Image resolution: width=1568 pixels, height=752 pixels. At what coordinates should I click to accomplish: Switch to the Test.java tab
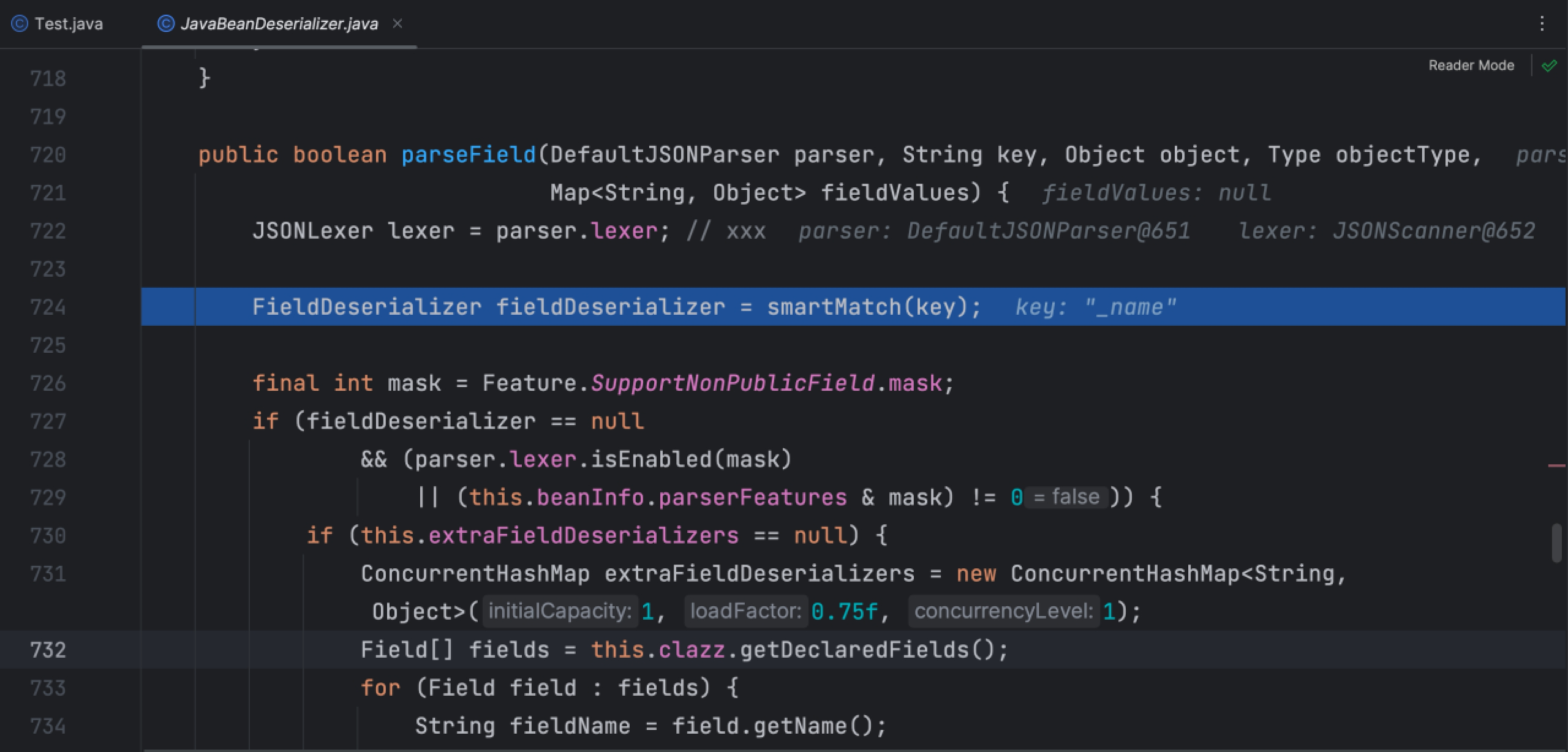click(x=58, y=24)
